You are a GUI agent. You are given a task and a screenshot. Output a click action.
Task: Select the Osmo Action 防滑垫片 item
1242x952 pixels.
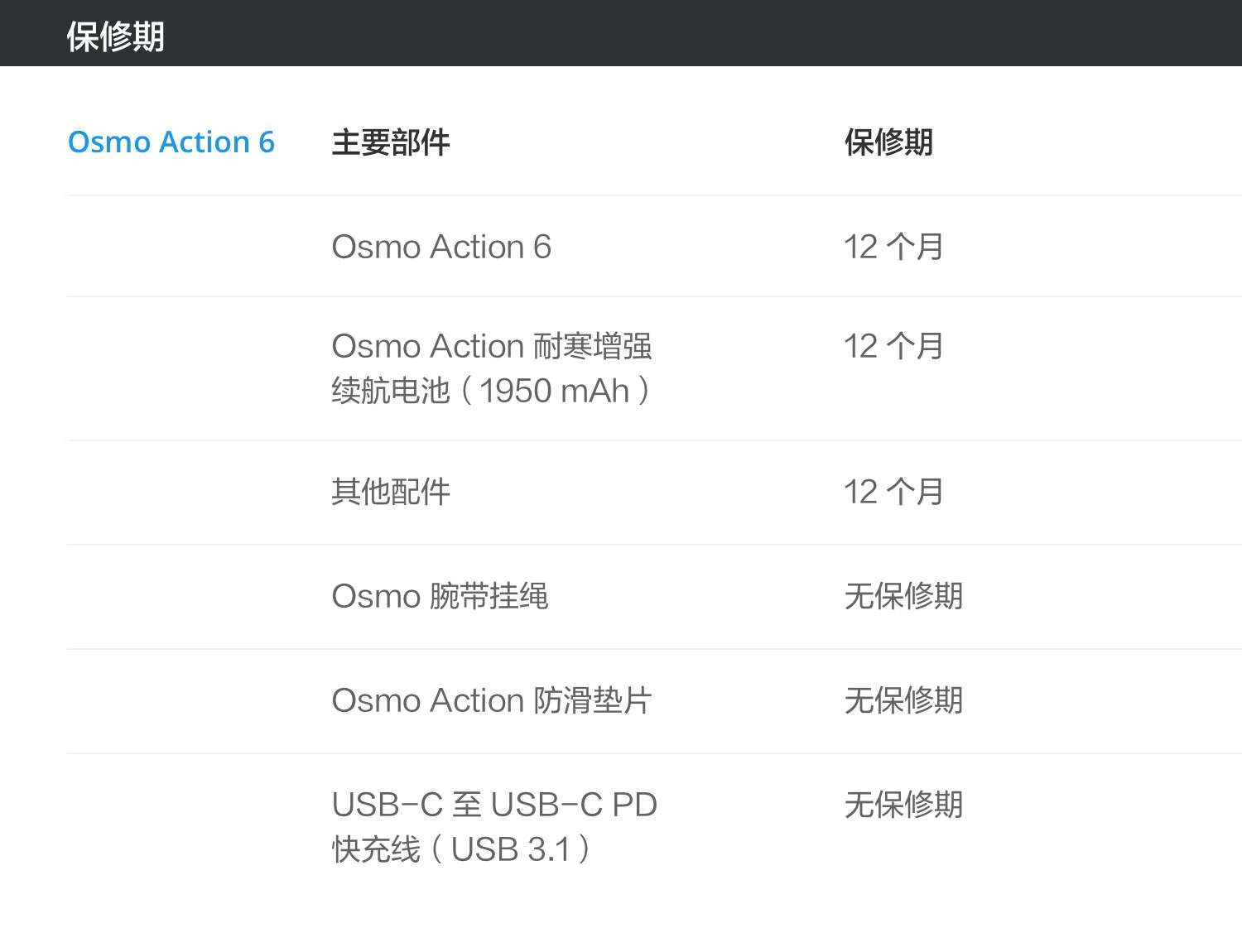491,700
